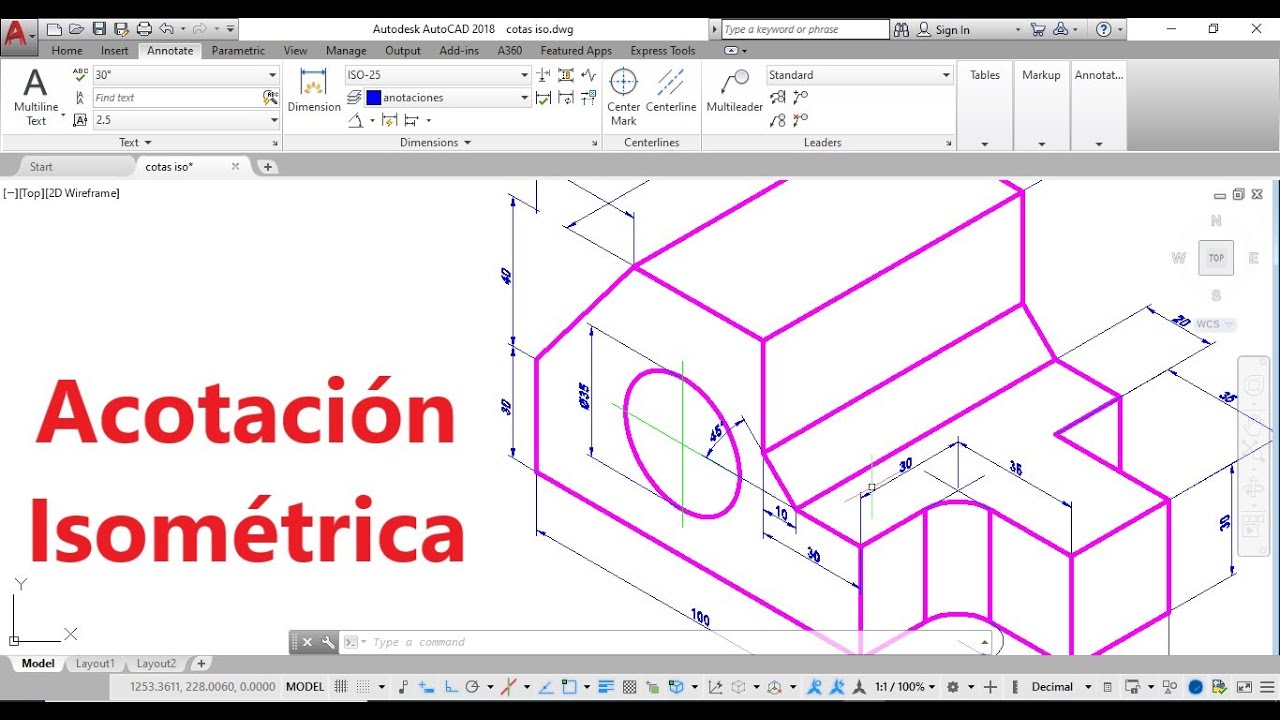The image size is (1280, 720).
Task: Open the Autodesk App Store cart icon
Action: click(x=1037, y=29)
